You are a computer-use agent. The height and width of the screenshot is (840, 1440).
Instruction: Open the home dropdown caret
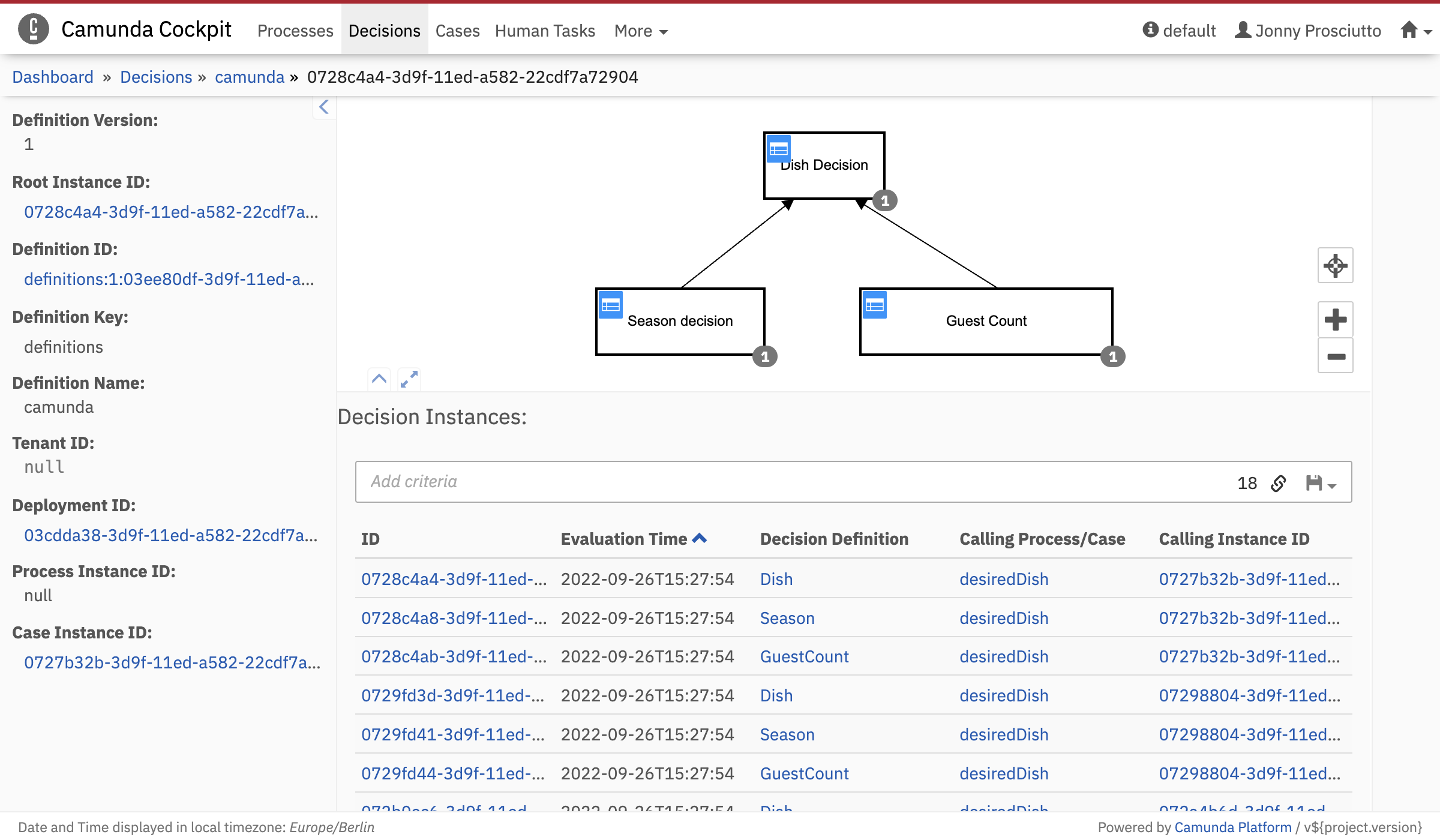1428,32
